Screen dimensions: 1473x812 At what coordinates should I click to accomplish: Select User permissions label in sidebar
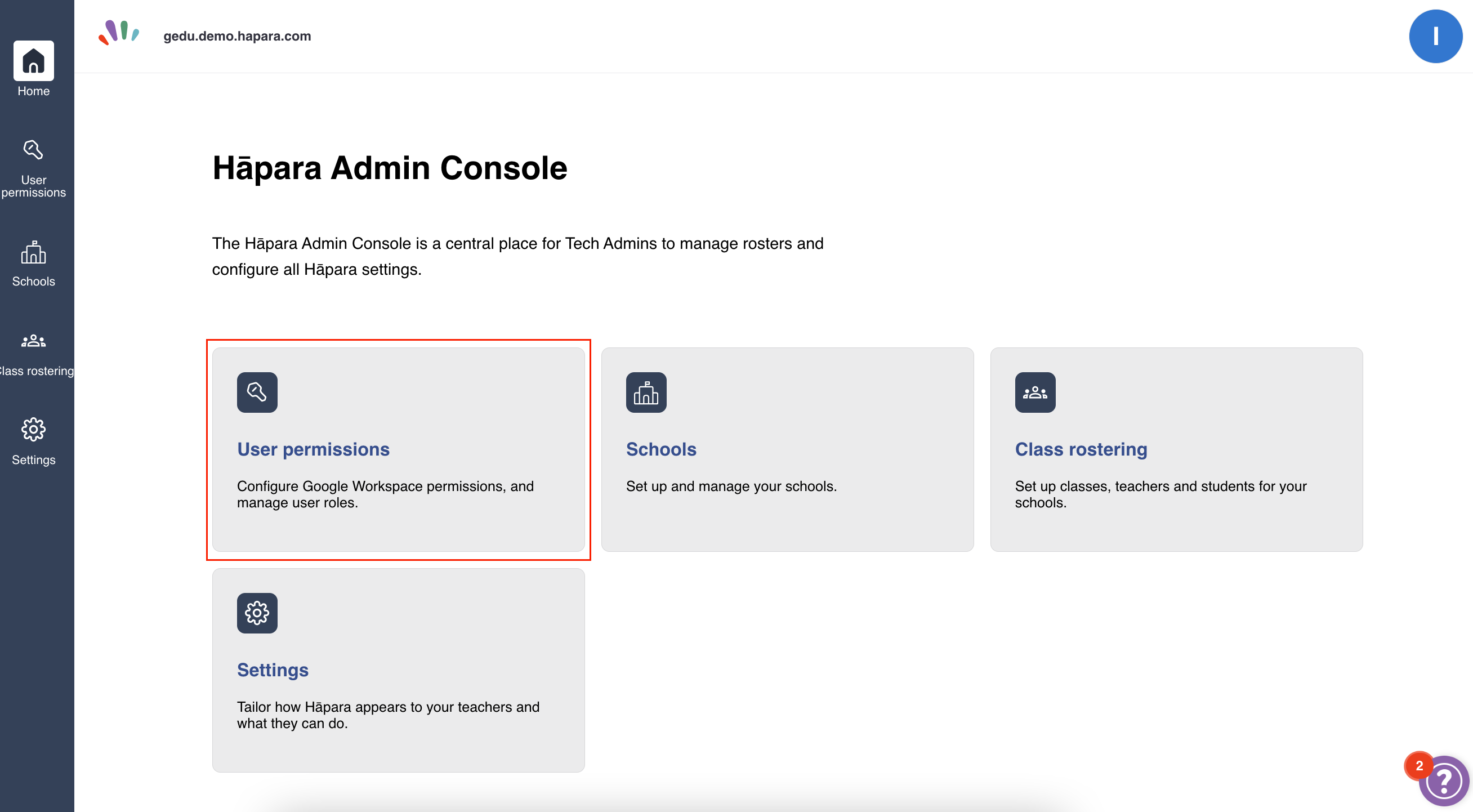point(34,186)
